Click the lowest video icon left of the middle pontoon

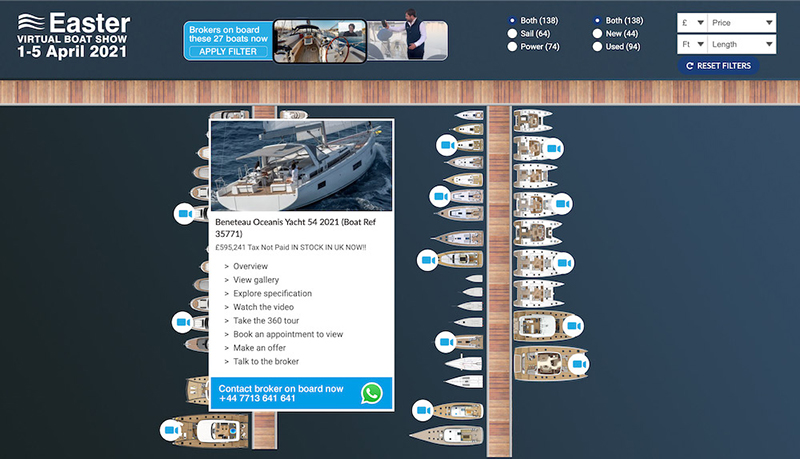423,410
